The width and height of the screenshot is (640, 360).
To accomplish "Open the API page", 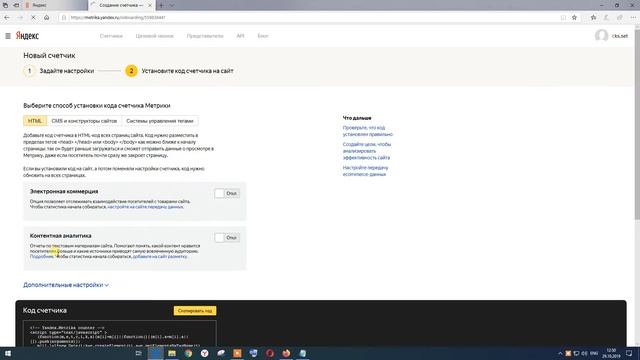I will (x=240, y=36).
